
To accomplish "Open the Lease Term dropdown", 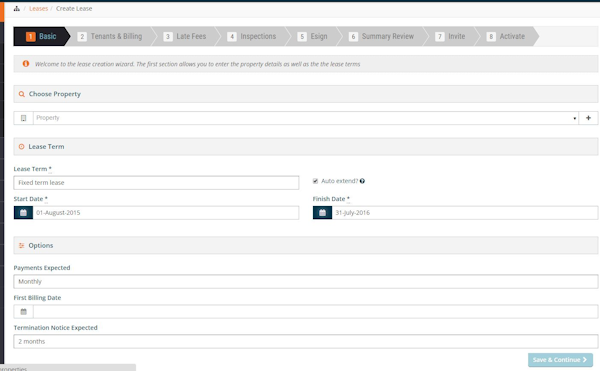I will click(156, 182).
